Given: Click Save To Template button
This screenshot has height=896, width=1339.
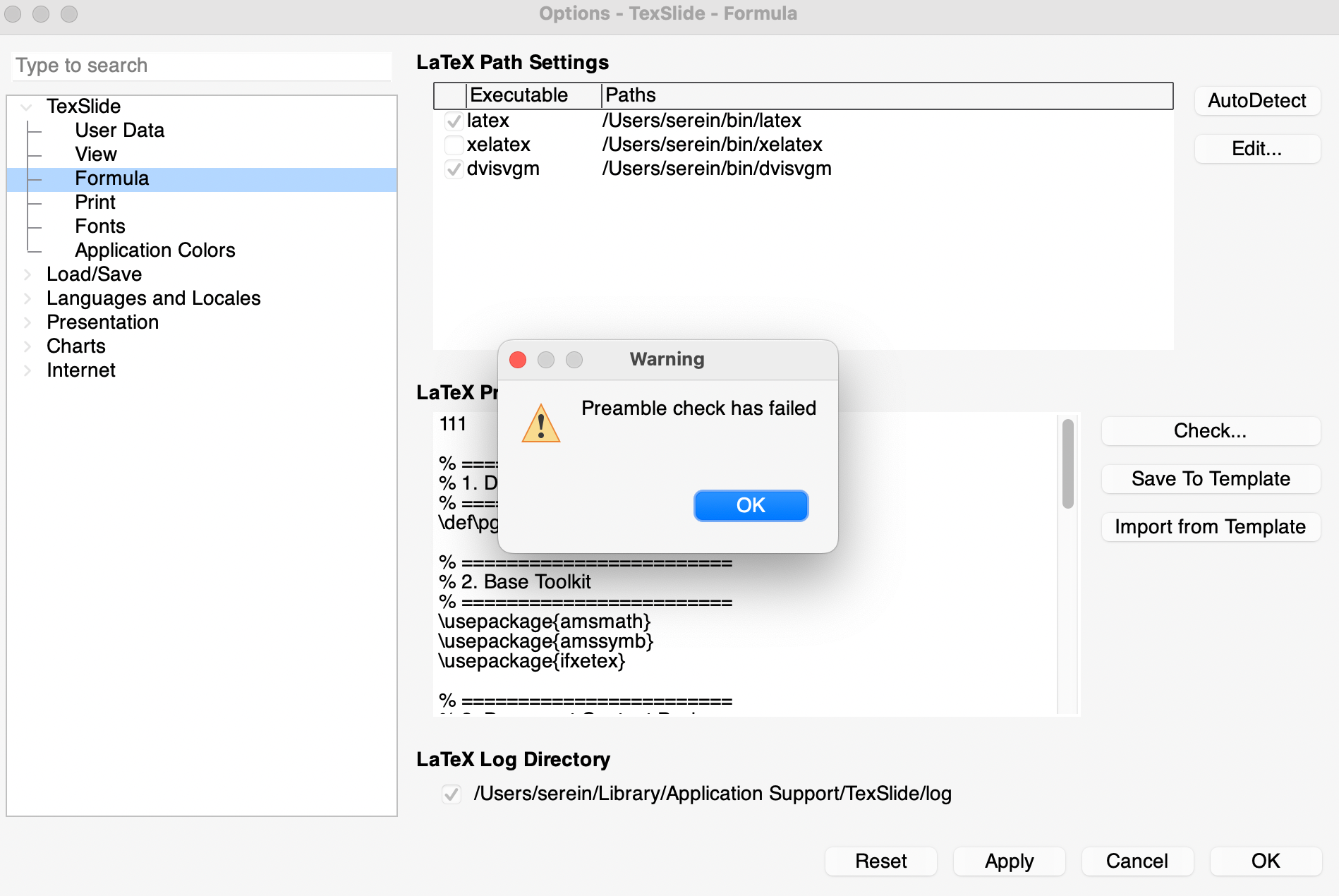Looking at the screenshot, I should click(1211, 479).
